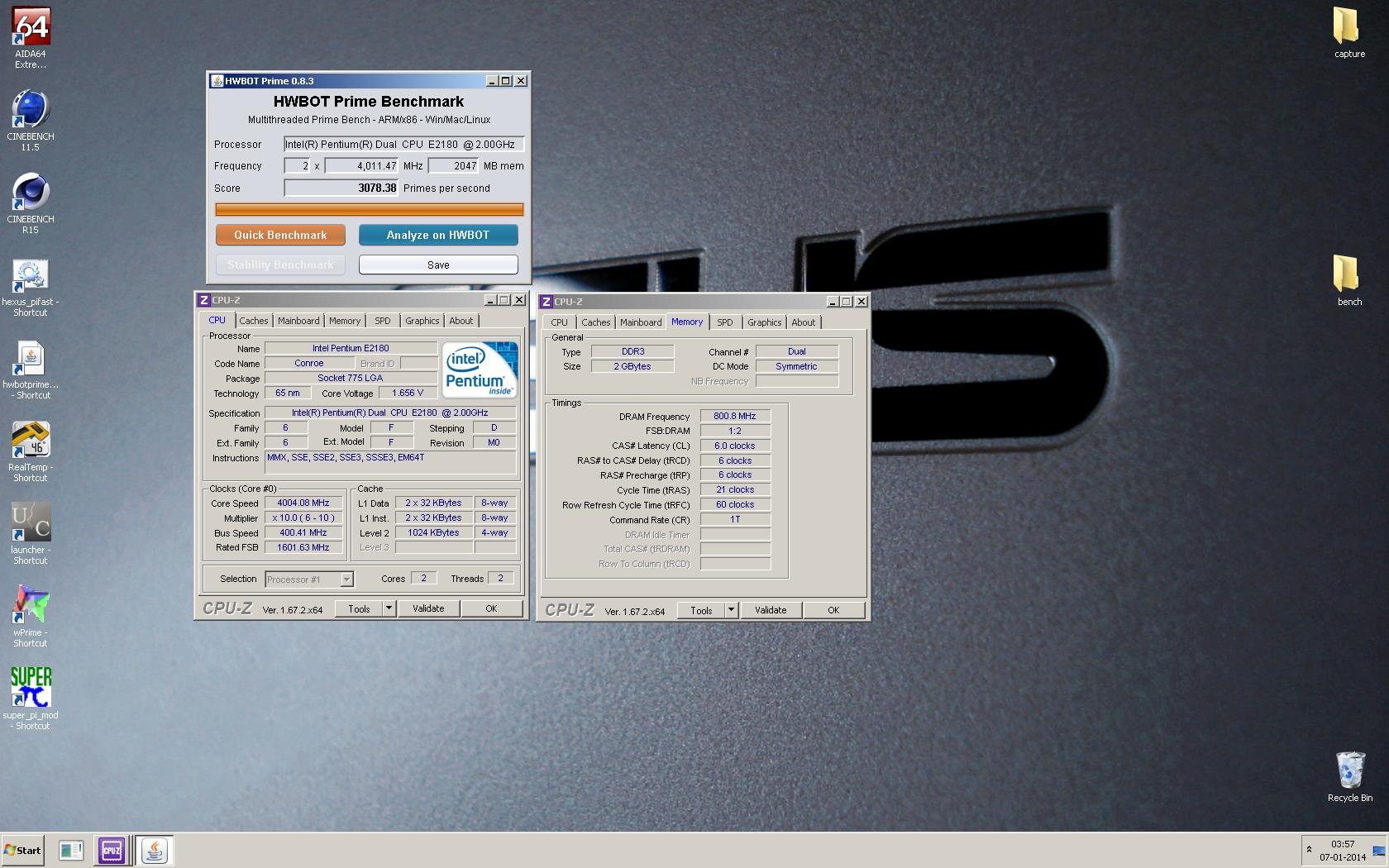Click Validate in right CPU-Z window
Viewport: 1389px width, 868px height.
coord(771,610)
